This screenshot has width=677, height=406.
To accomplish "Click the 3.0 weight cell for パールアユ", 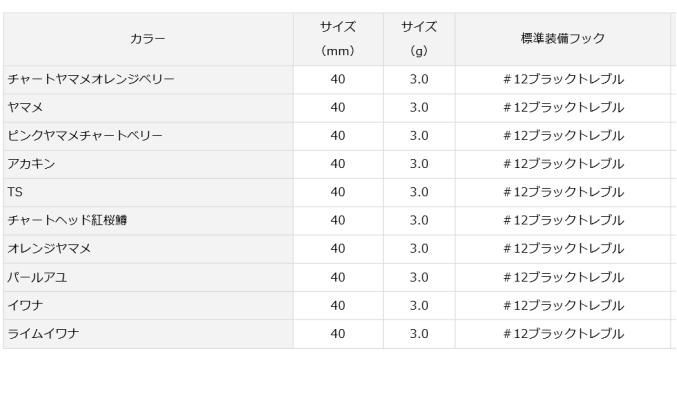I will click(418, 277).
